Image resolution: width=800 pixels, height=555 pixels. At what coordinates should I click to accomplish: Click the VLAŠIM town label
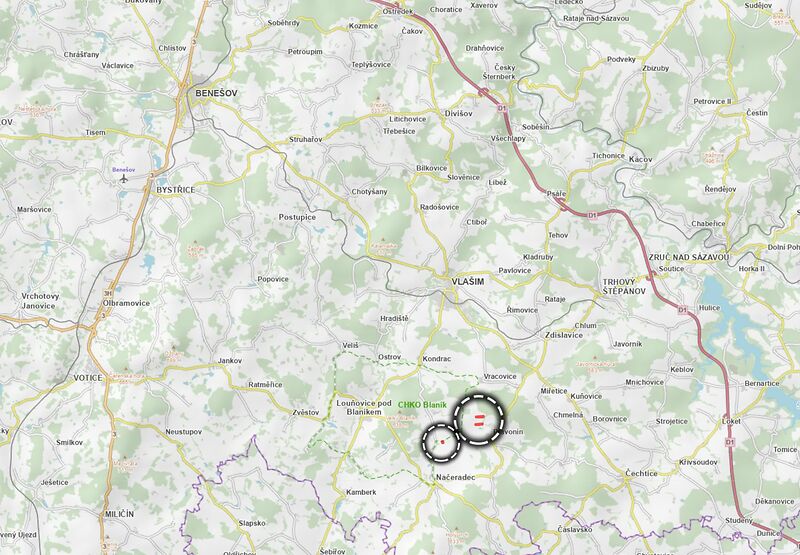point(468,282)
